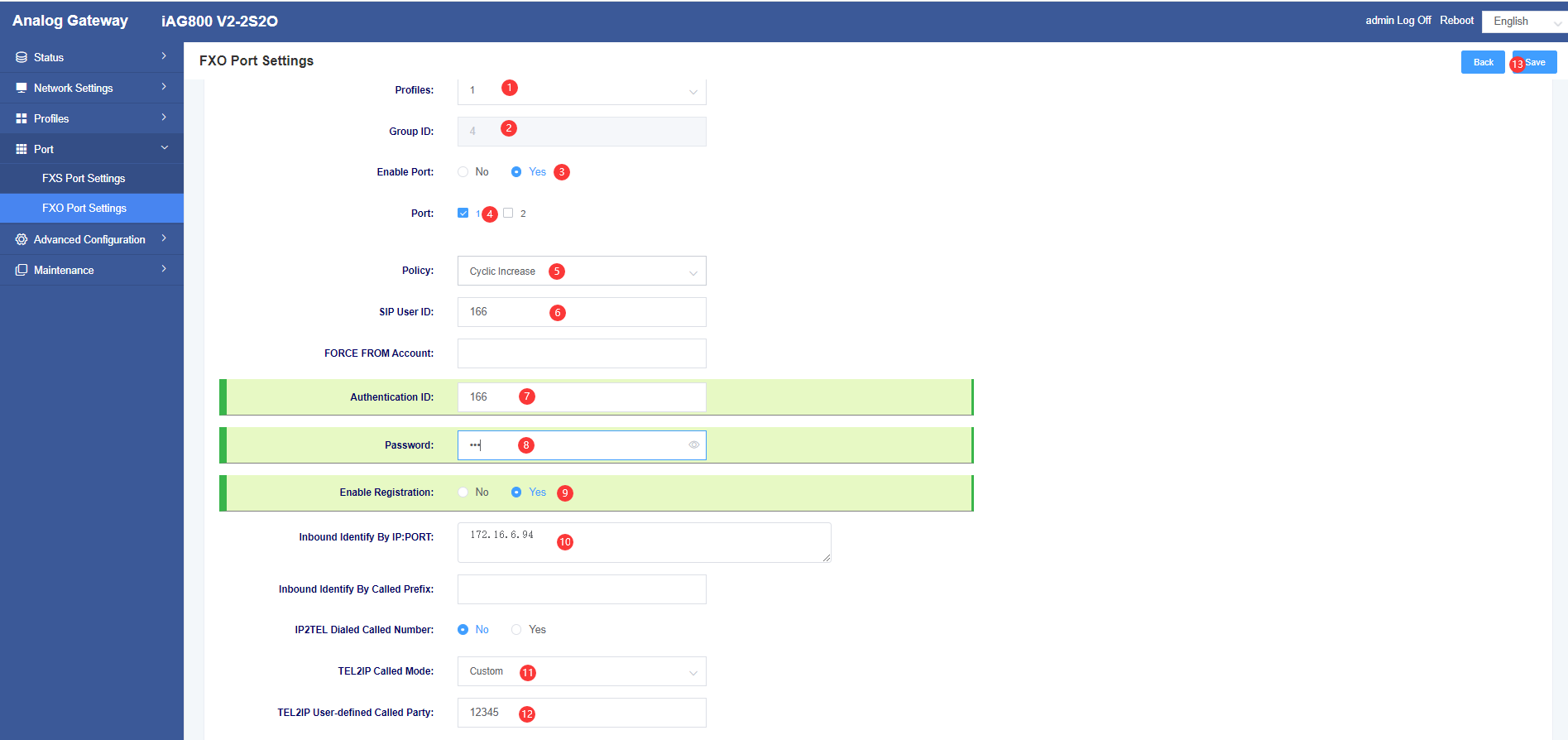Screen dimensions: 1568x740
Task: Click the Advanced Configuration gear icon
Action: pyautogui.click(x=22, y=239)
